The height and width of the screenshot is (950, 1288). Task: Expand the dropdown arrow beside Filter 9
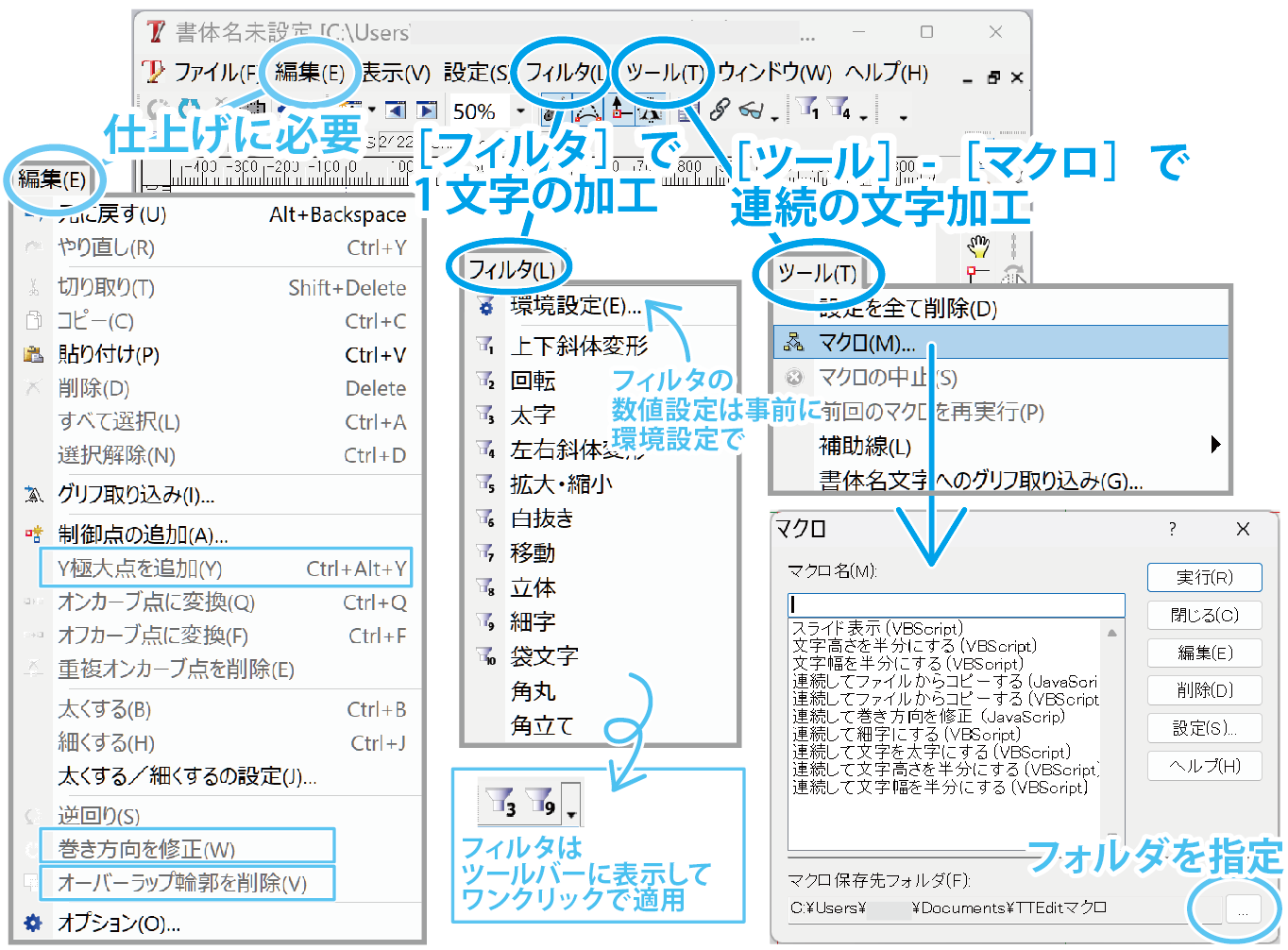tap(571, 814)
